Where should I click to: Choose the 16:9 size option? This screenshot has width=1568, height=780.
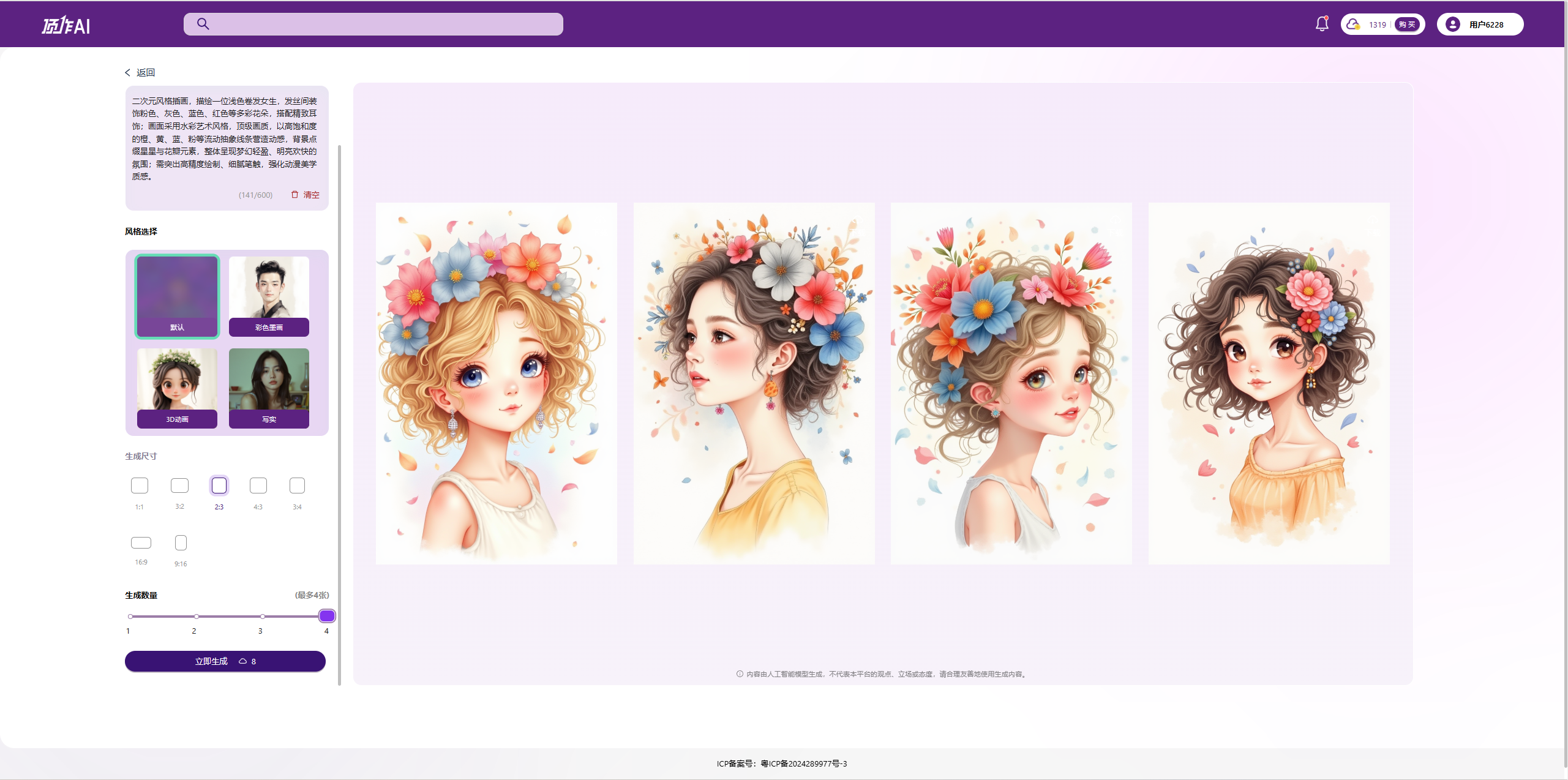pyautogui.click(x=141, y=542)
